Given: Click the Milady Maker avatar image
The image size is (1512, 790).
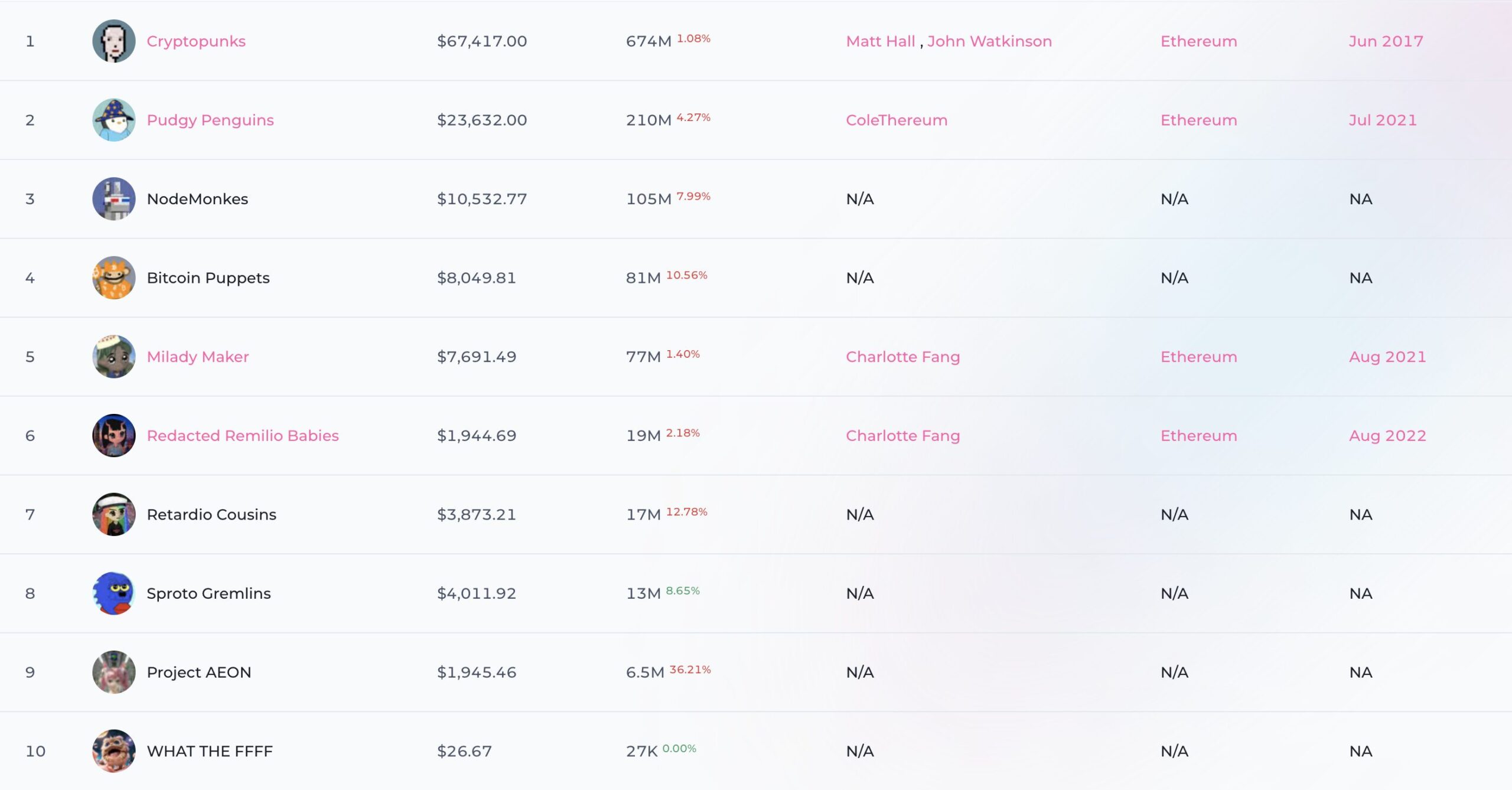Looking at the screenshot, I should (114, 357).
